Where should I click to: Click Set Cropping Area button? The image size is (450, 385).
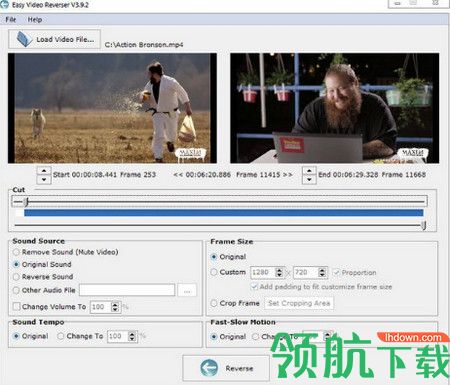pos(299,303)
